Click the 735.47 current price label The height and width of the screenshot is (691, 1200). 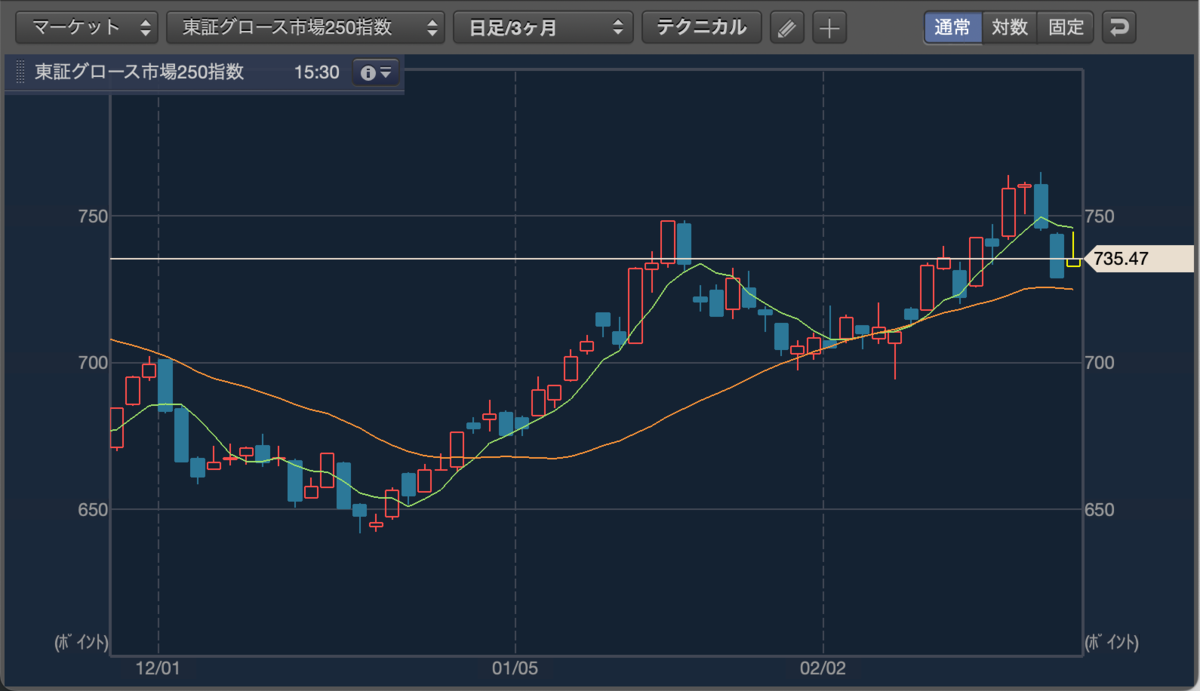pyautogui.click(x=1139, y=259)
